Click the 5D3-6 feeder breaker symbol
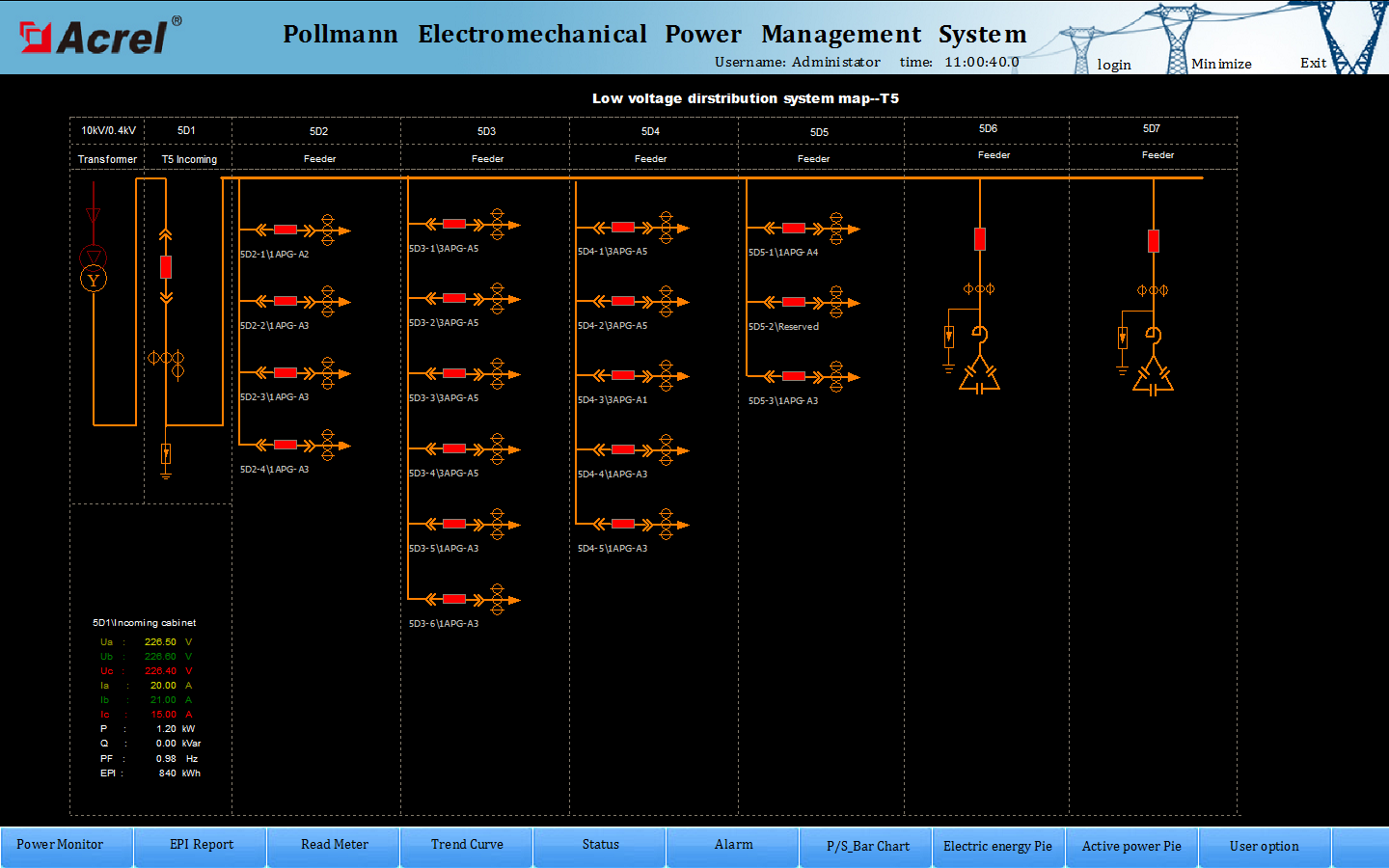Image resolution: width=1389 pixels, height=868 pixels. [454, 599]
